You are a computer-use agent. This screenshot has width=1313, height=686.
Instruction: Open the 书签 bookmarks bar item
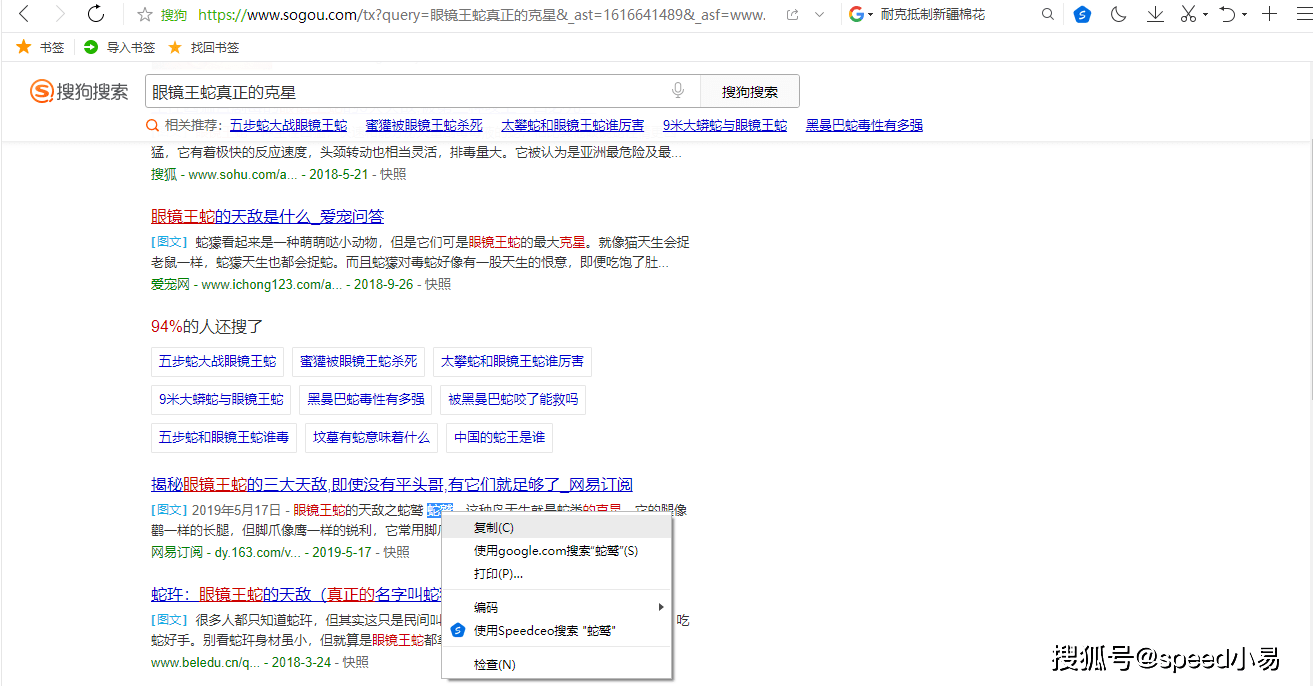pyautogui.click(x=40, y=47)
